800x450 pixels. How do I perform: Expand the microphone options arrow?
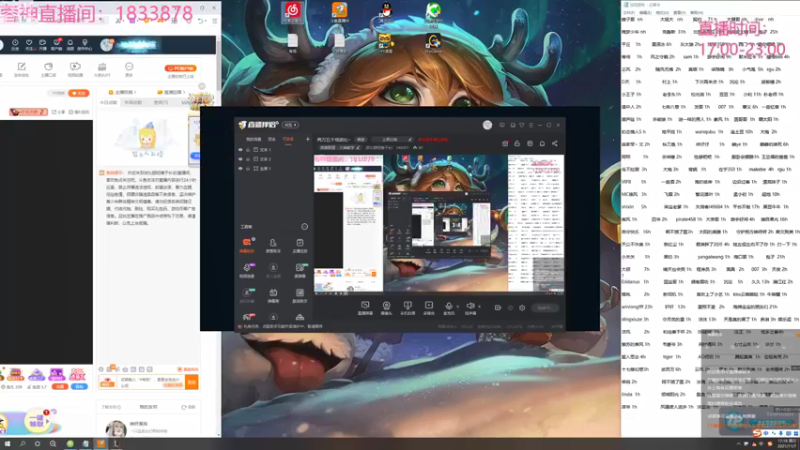(458, 307)
